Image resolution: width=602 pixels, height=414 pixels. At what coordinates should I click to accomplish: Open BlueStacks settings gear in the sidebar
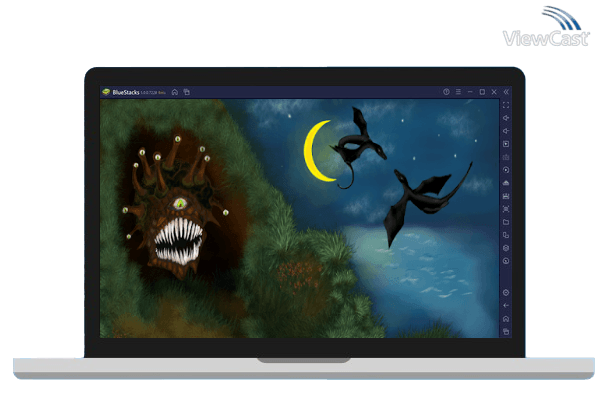click(506, 293)
